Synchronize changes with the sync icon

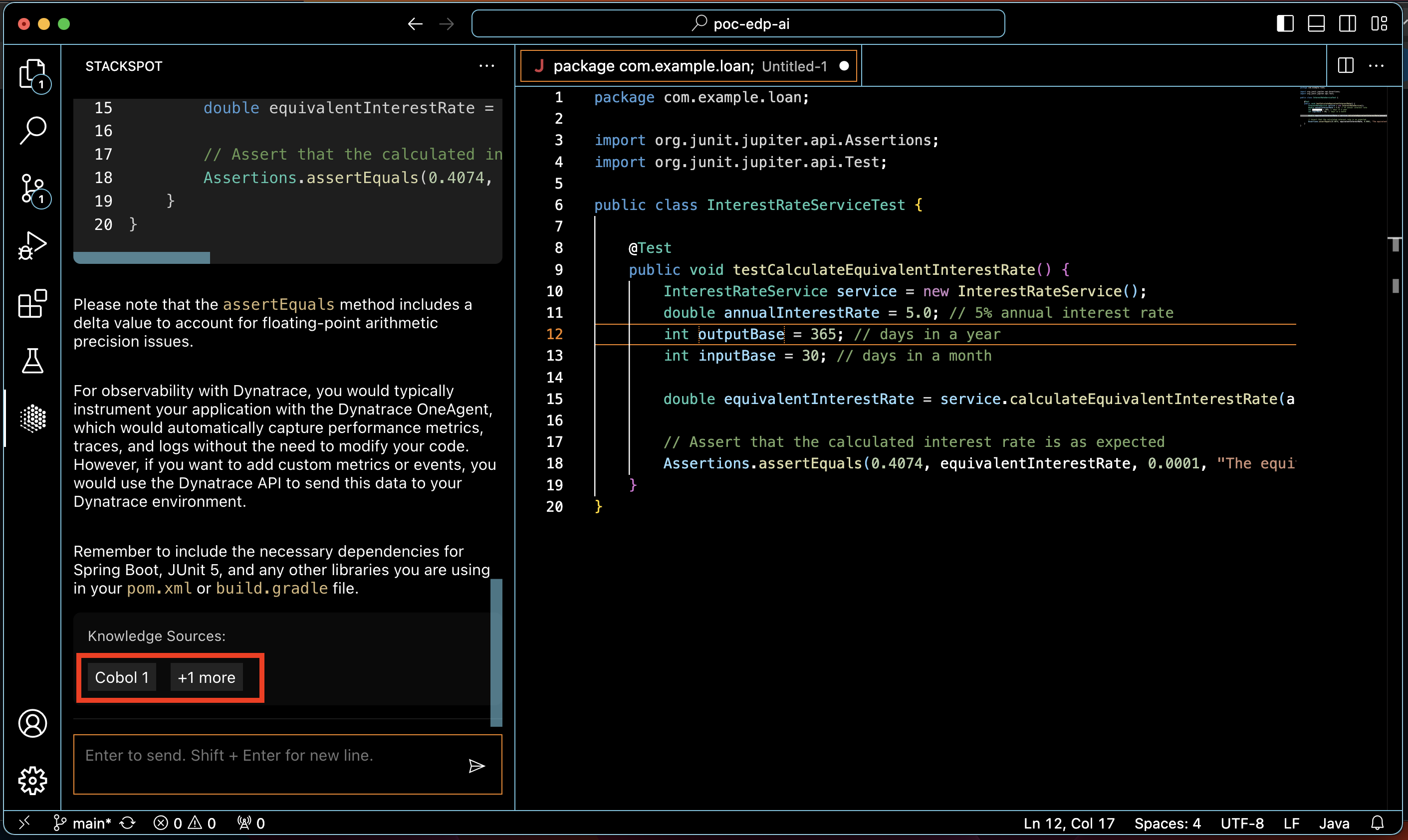coord(127,823)
